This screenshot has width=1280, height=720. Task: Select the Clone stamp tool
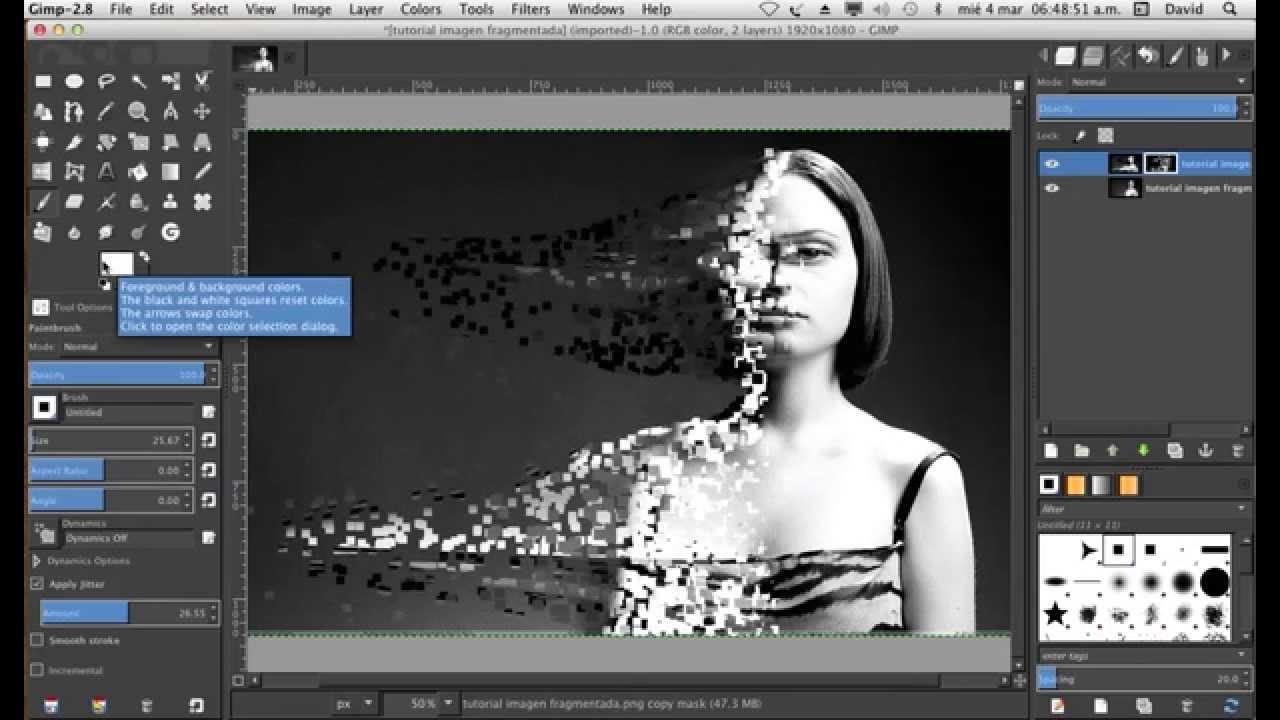(x=170, y=202)
